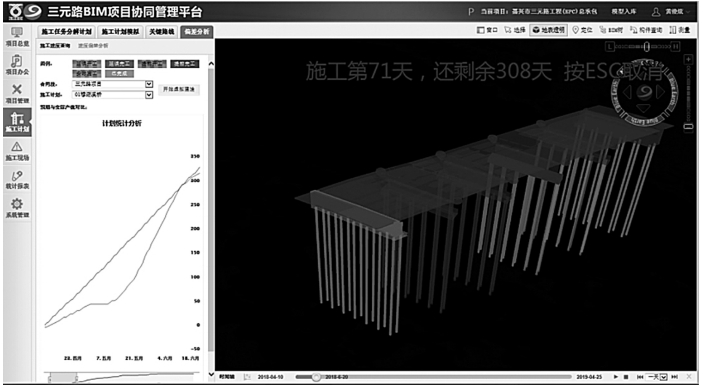
Task: Open 系统管理 gear icon in the sidebar
Action: (x=17, y=209)
